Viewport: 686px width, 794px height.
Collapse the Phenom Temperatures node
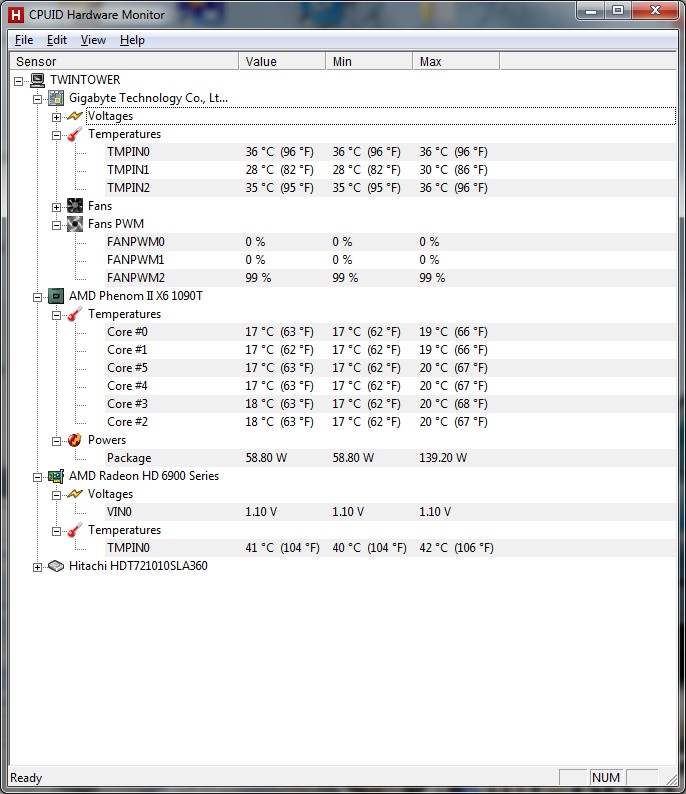click(x=56, y=315)
